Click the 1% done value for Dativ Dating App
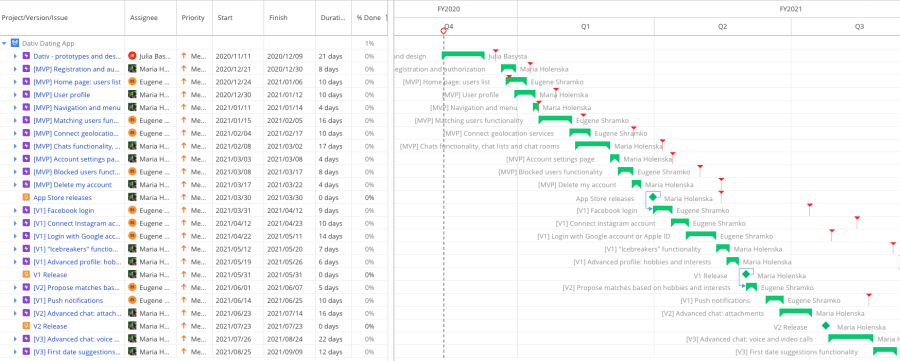This screenshot has width=900, height=361. (x=370, y=44)
